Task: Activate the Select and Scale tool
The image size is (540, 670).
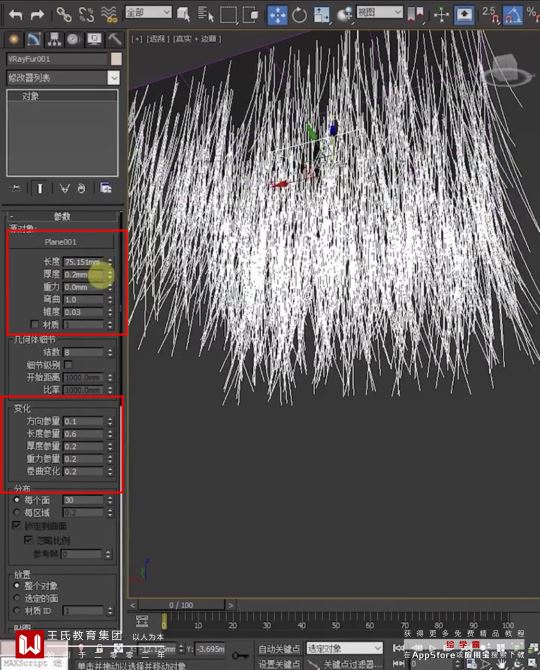Action: [x=321, y=15]
